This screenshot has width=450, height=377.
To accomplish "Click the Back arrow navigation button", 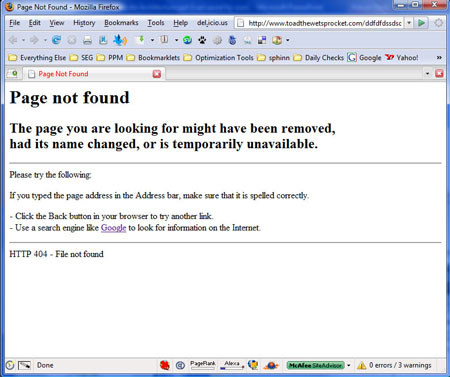I will coord(13,40).
